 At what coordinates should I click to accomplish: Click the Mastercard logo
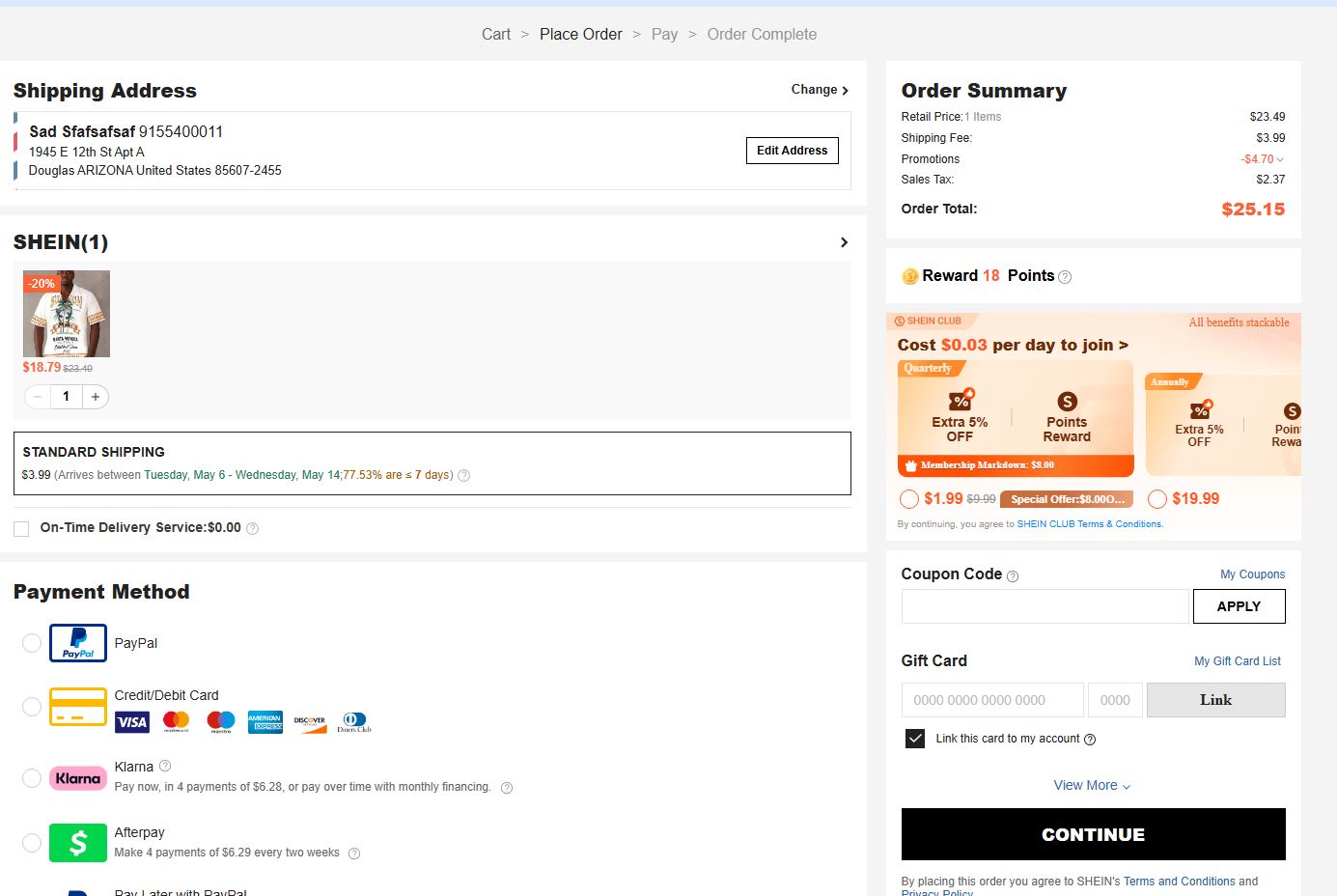176,721
